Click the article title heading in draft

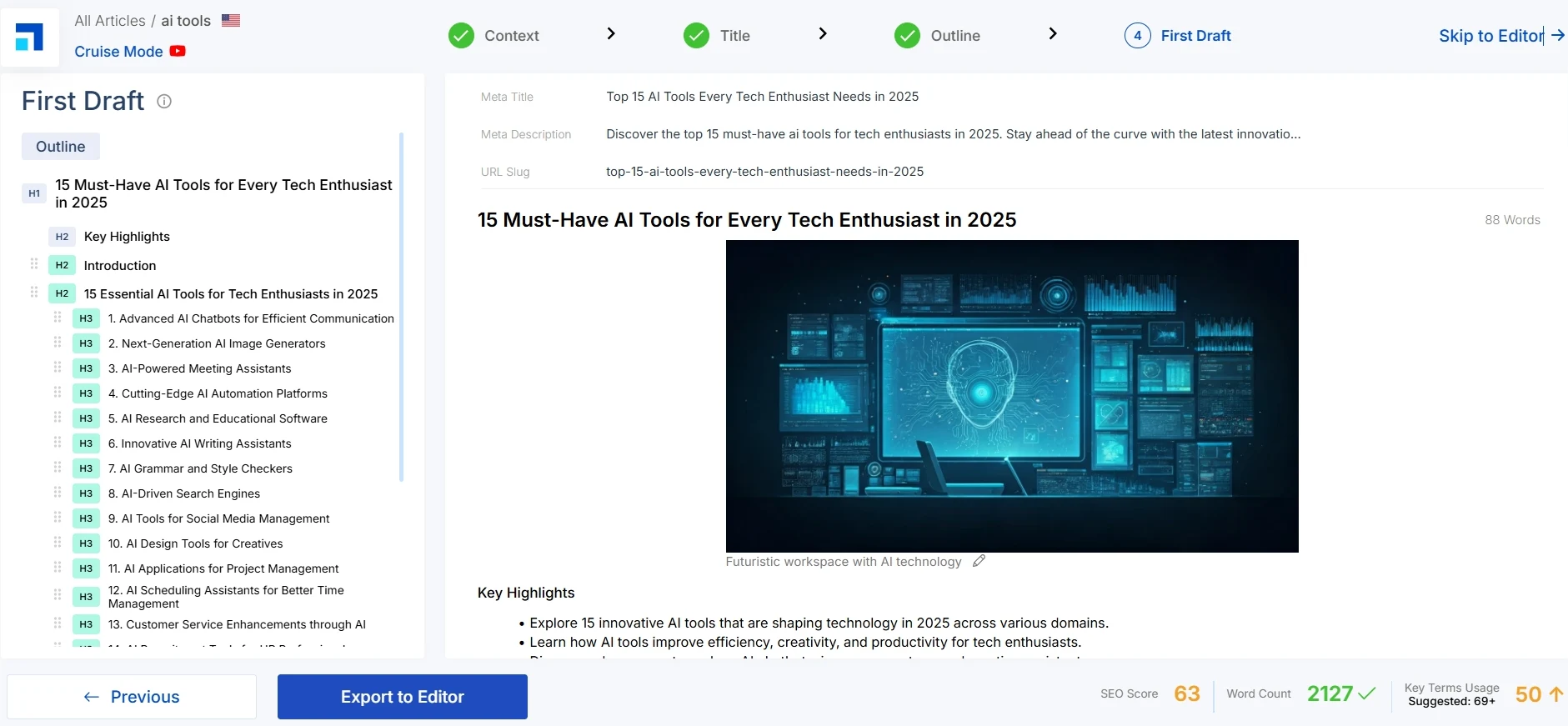(x=747, y=220)
